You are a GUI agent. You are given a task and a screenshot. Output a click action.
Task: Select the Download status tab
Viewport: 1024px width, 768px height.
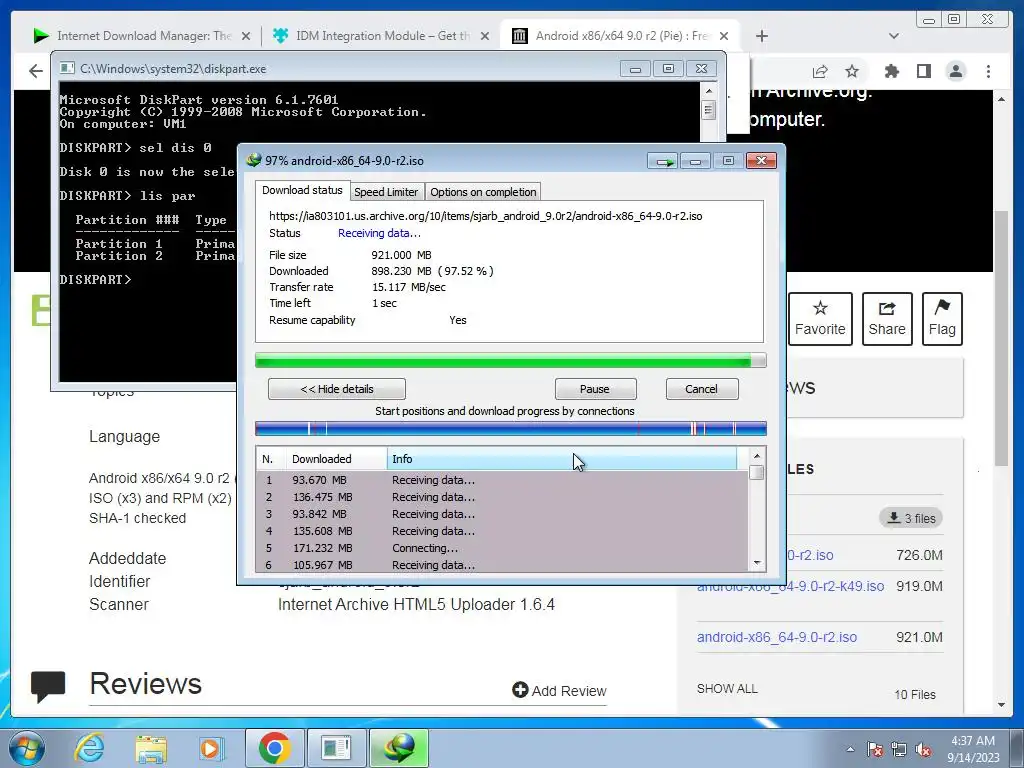tap(302, 190)
